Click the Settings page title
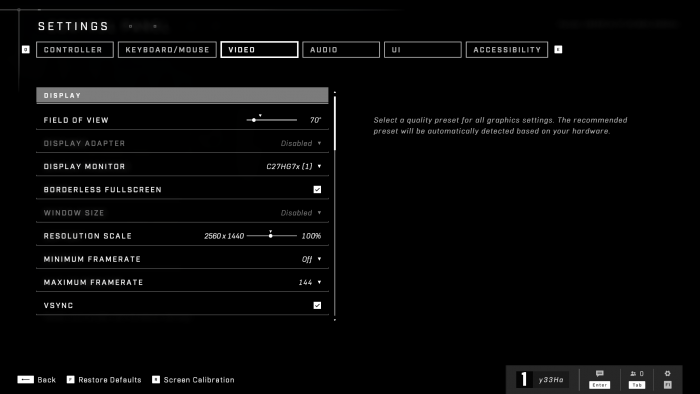Screen dimensions: 700x394 click(x=73, y=26)
